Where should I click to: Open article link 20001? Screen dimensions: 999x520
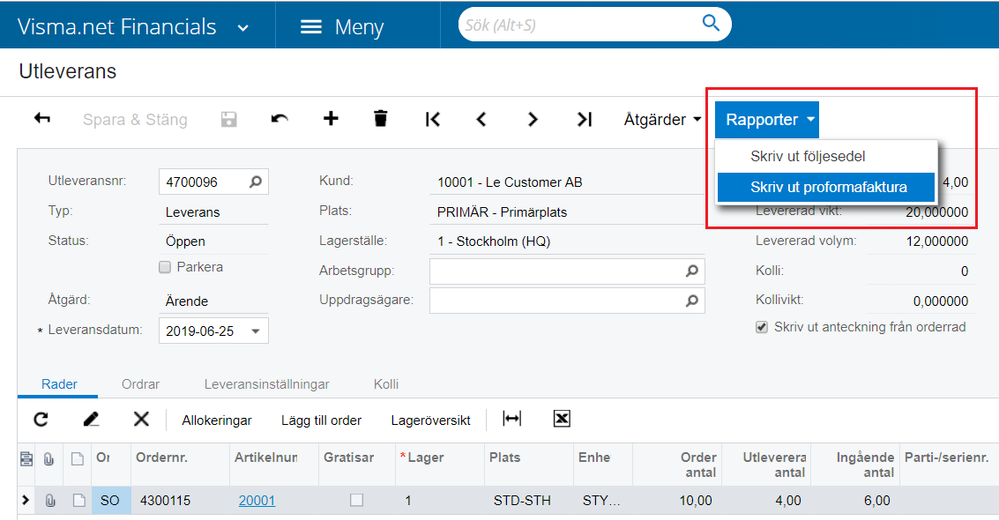pos(257,500)
